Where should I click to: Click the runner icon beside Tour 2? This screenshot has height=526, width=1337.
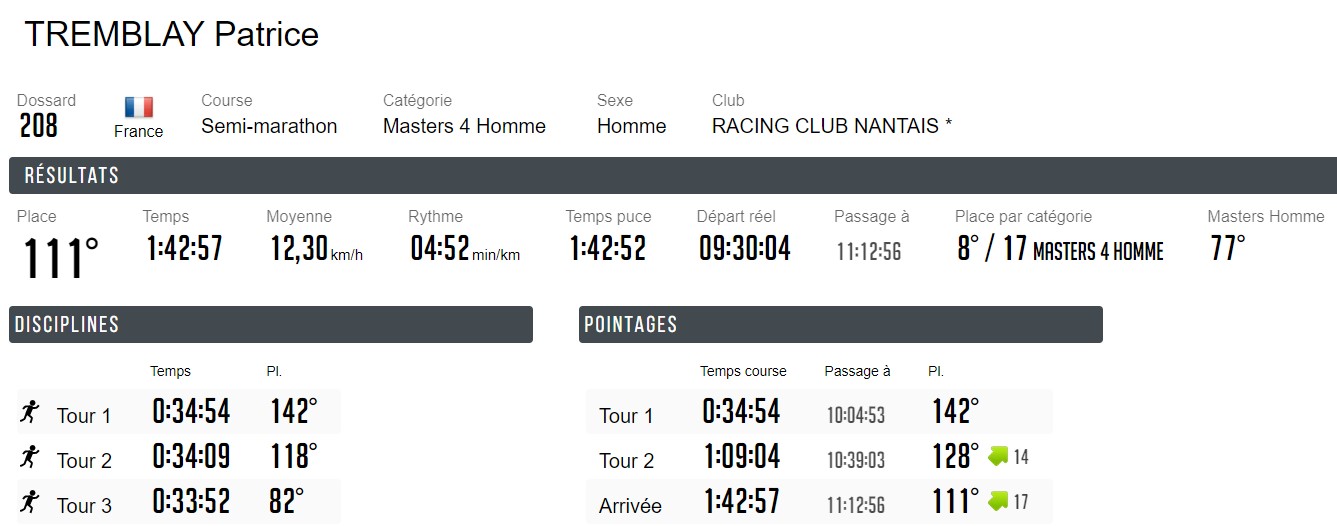pos(30,457)
